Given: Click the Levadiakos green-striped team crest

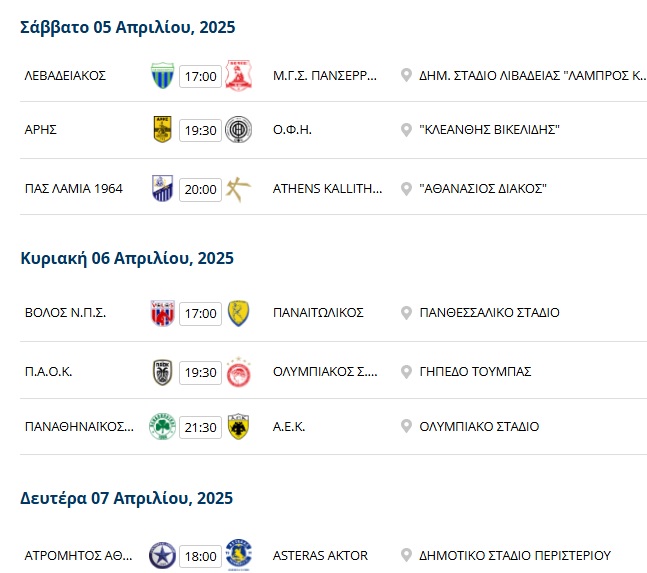Looking at the screenshot, I should [163, 76].
